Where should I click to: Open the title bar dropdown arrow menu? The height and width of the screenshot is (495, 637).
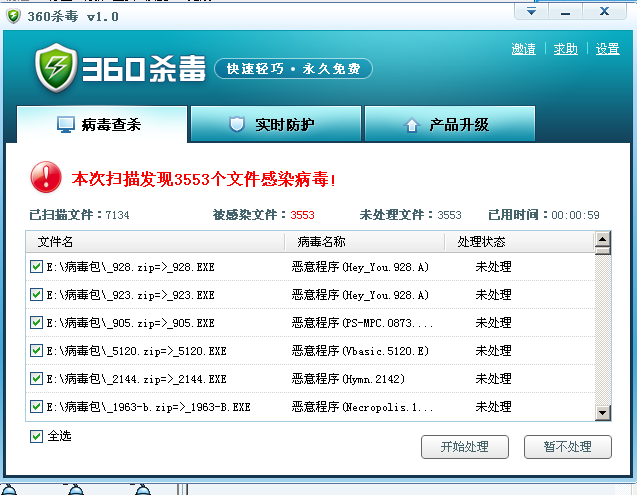tap(531, 11)
